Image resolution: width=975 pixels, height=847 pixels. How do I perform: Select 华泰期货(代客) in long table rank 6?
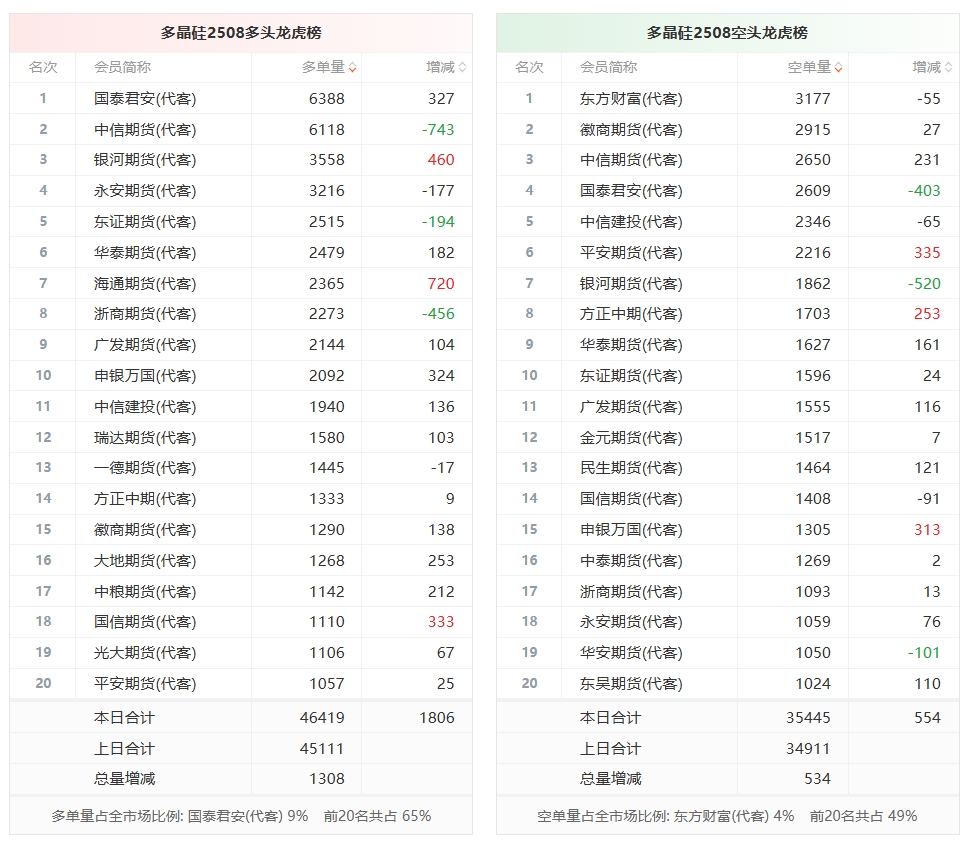click(145, 253)
